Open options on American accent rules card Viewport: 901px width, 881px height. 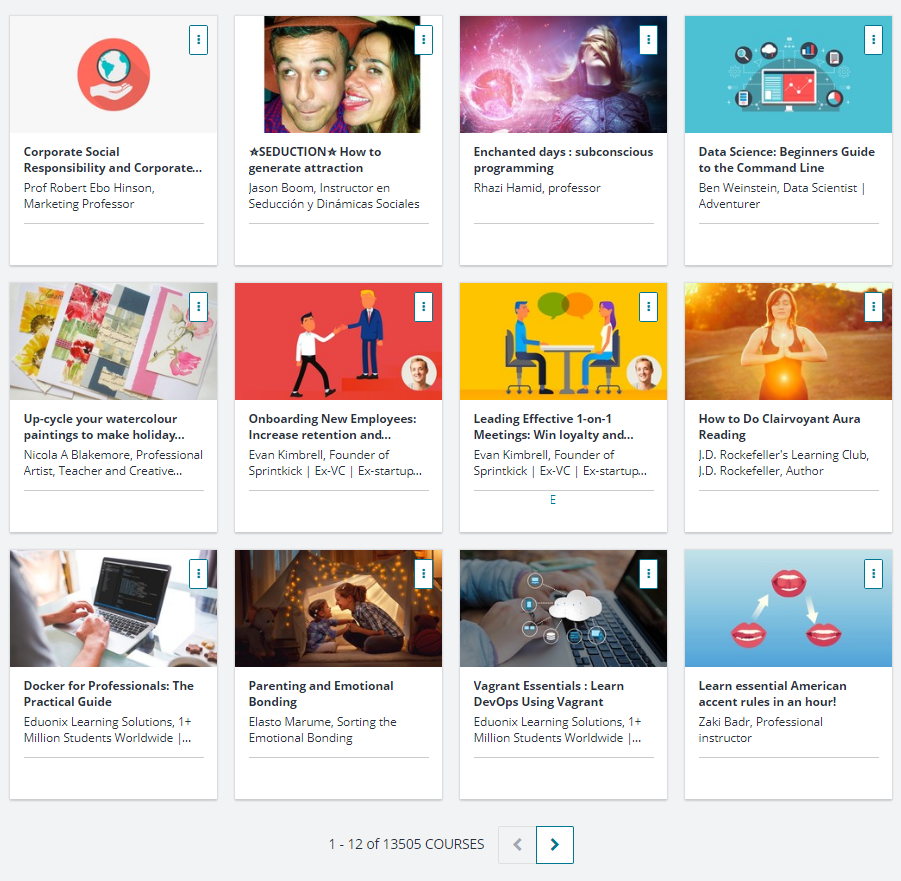873,574
